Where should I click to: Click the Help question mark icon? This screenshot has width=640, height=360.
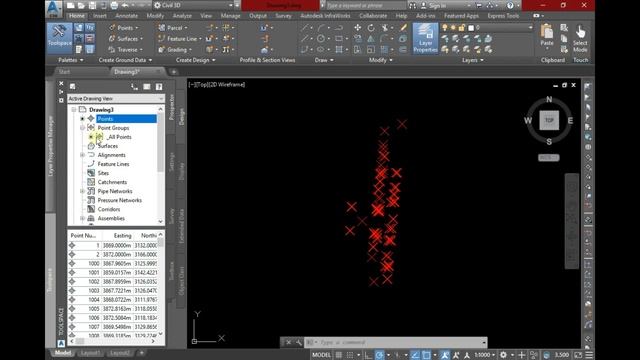(x=510, y=5)
